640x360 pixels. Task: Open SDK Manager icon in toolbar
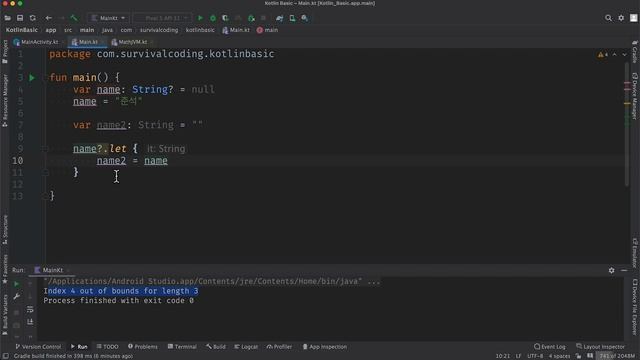tap(305, 18)
